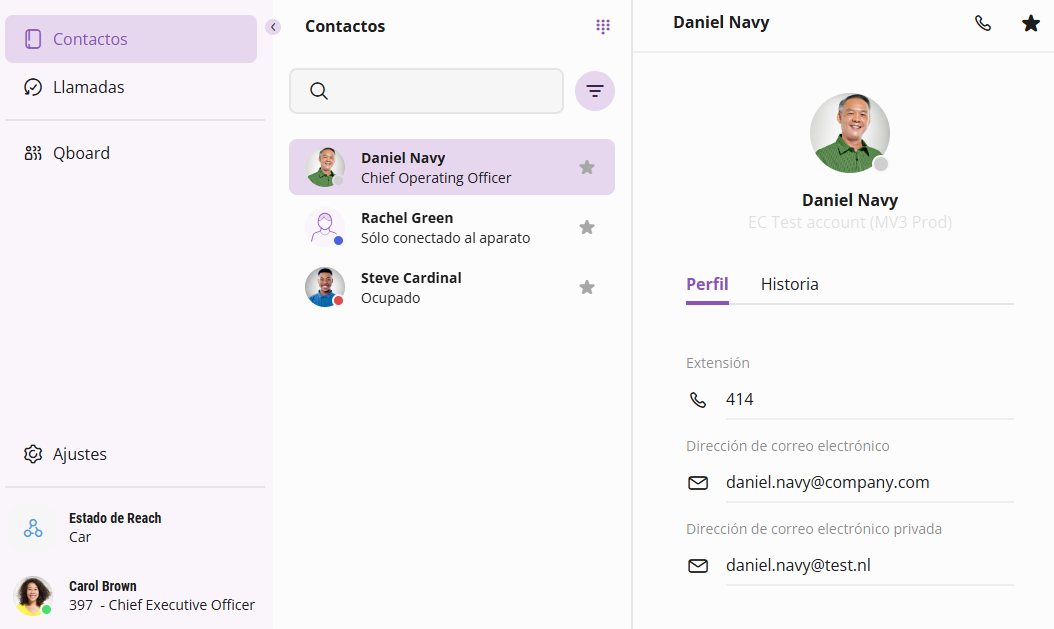Toggle favorite star for Rachel Green
1054x629 pixels.
coord(587,227)
